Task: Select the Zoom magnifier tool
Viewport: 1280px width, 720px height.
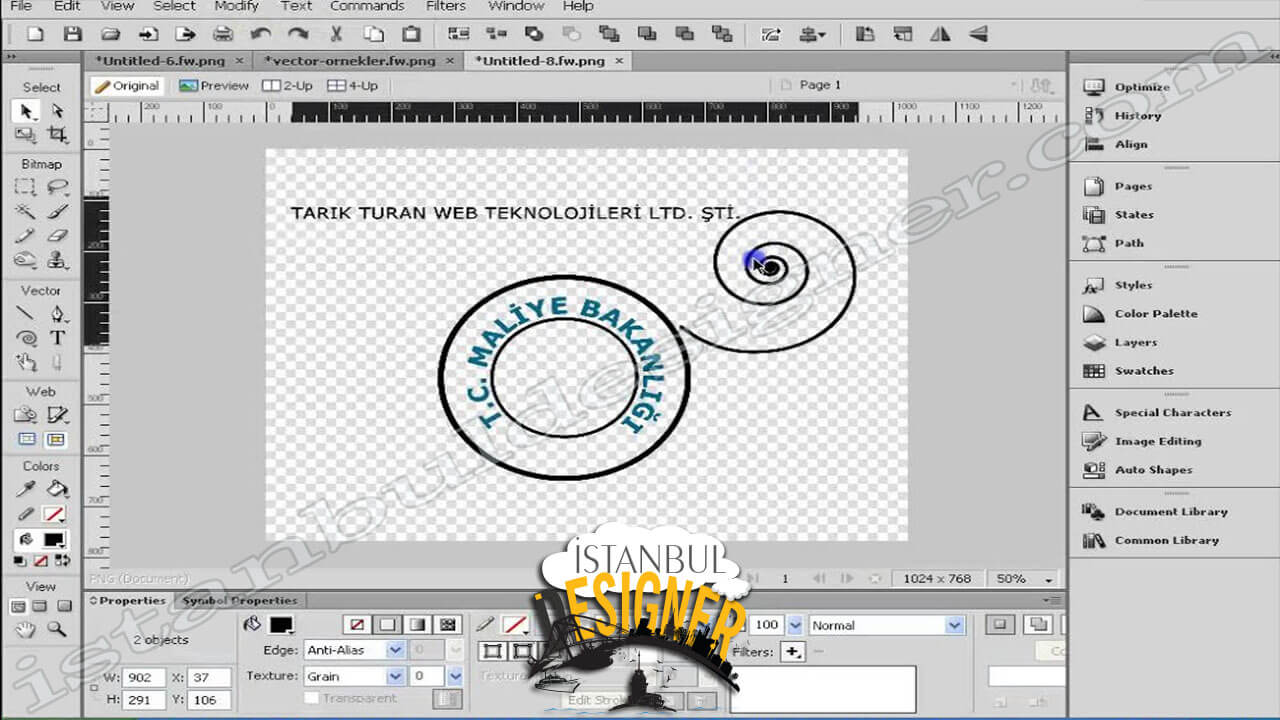Action: [57, 630]
